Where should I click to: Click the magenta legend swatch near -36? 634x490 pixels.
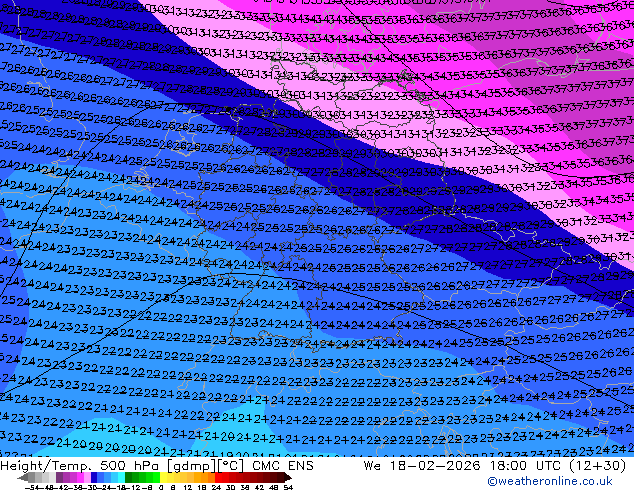(x=80, y=477)
